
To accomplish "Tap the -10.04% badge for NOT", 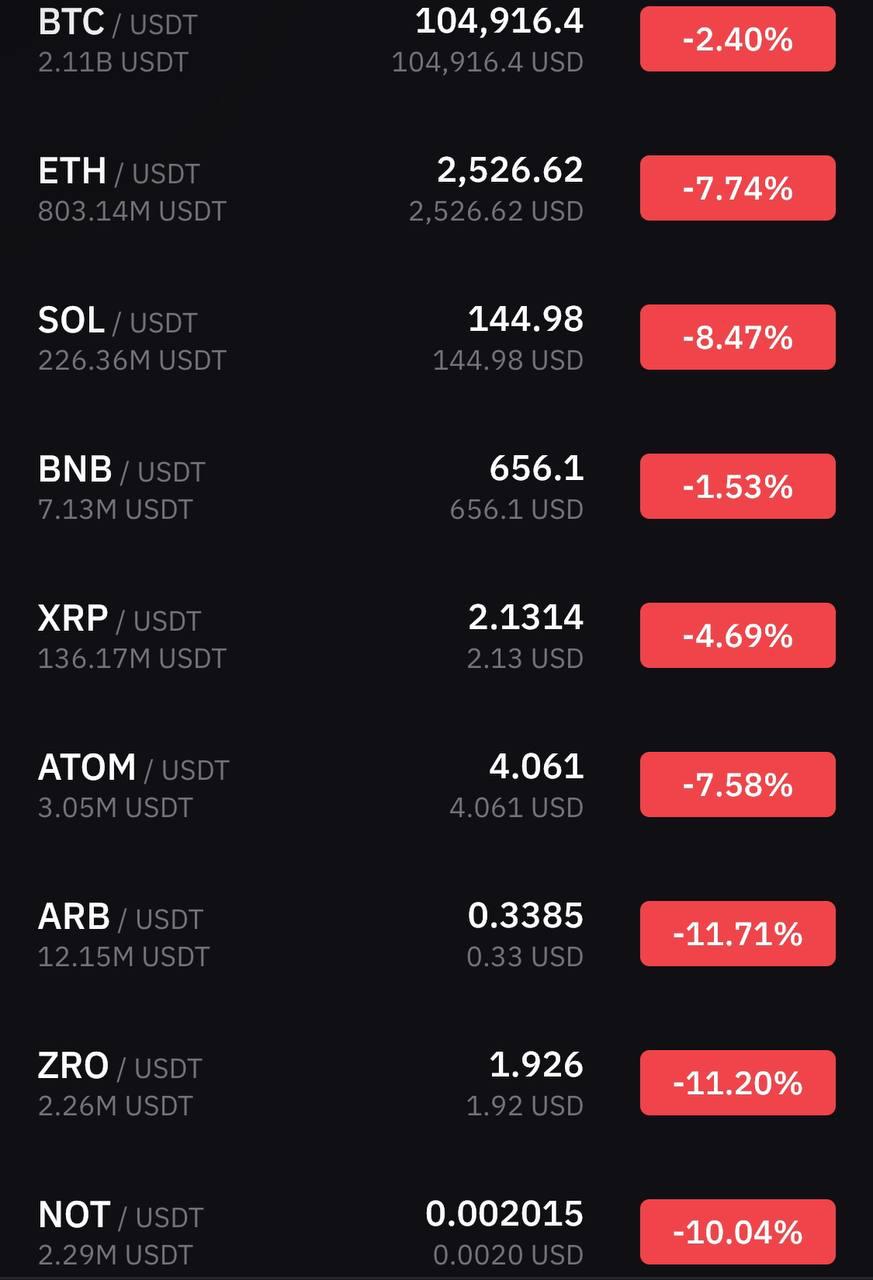I will click(x=737, y=1231).
